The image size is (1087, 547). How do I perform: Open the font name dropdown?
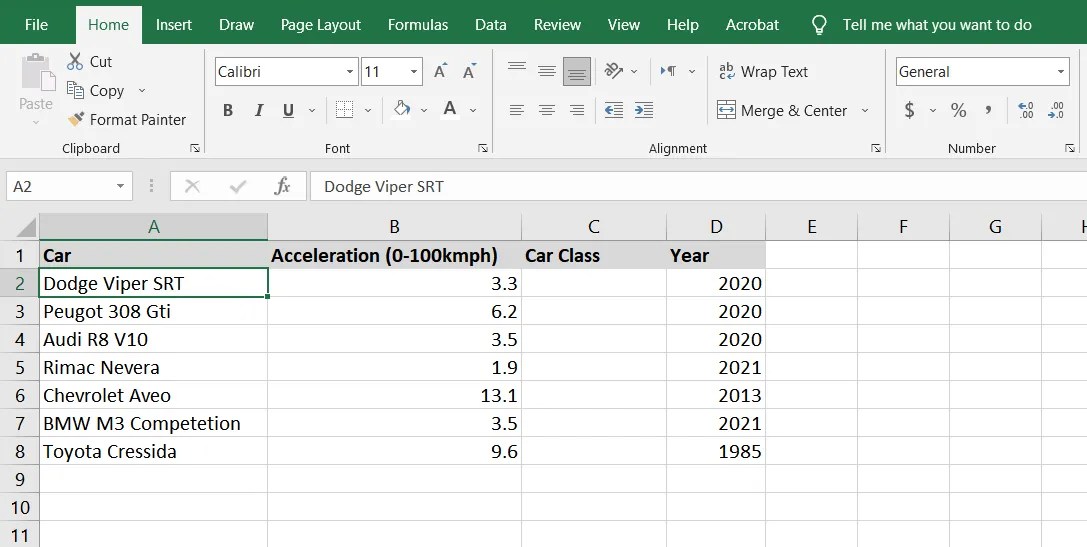click(350, 71)
